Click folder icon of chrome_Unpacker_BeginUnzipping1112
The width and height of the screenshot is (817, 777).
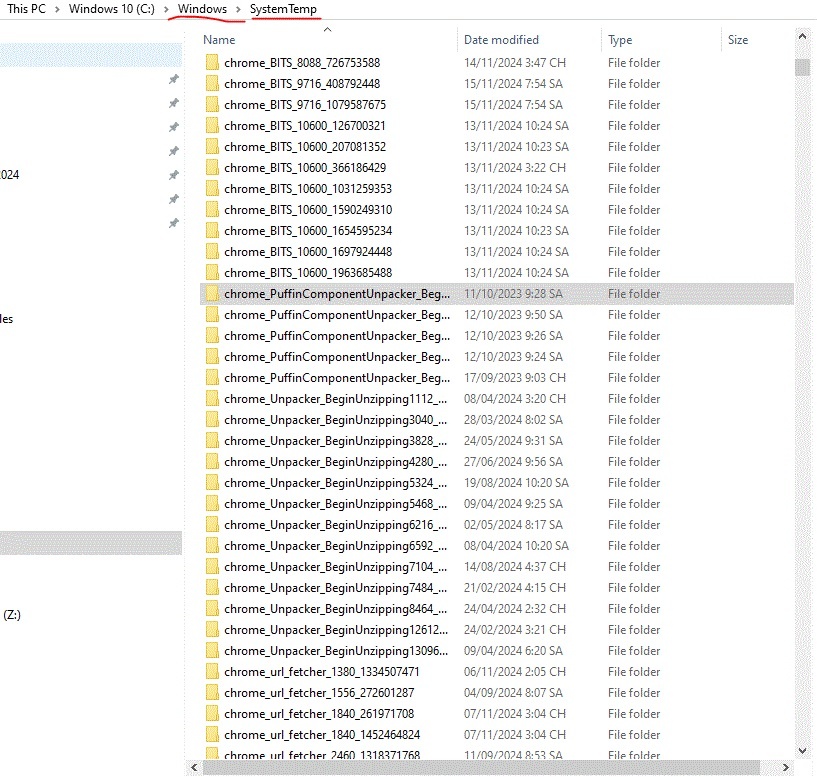[x=212, y=399]
